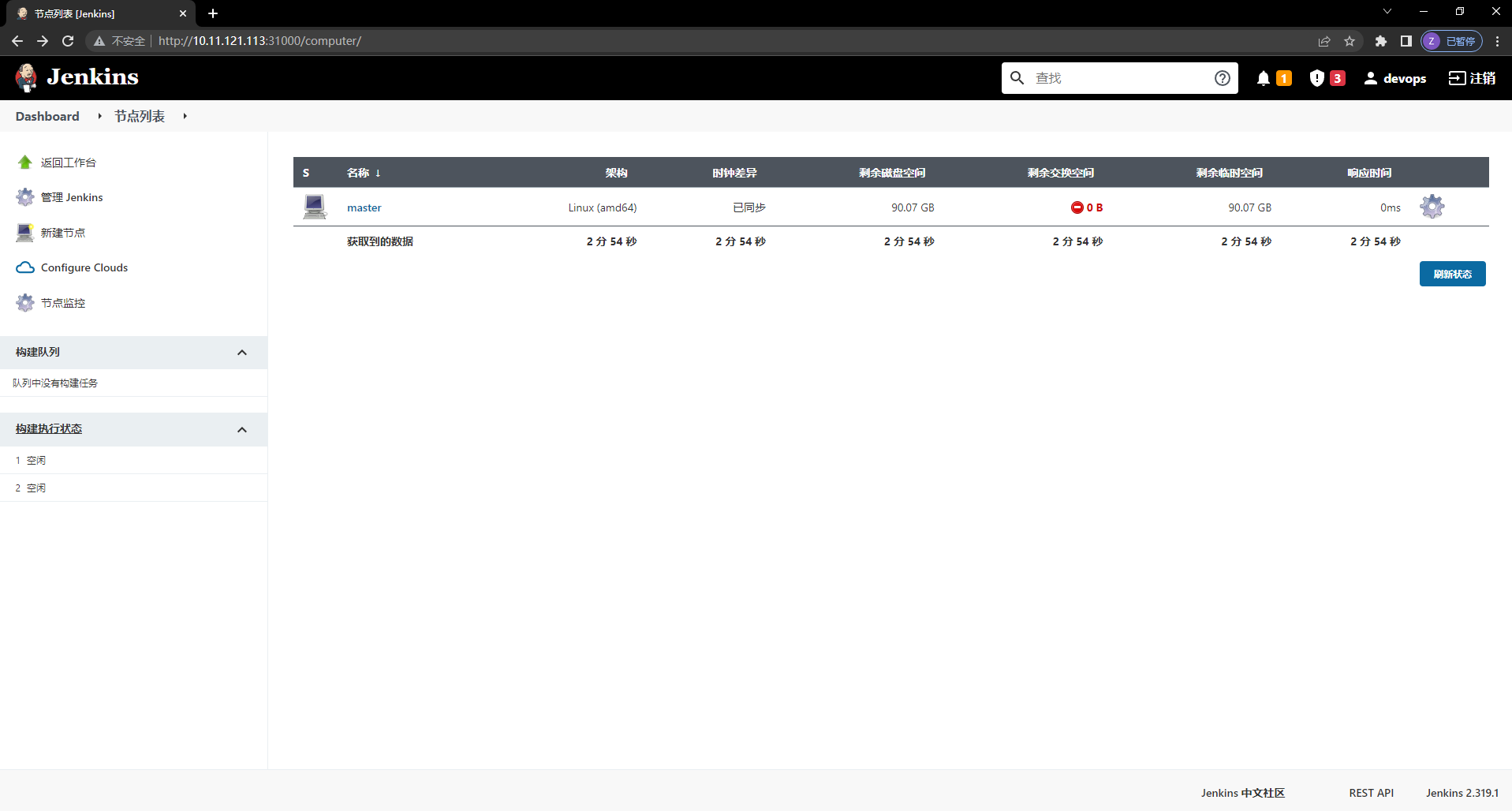
Task: Toggle the browser side panel icon
Action: tap(1406, 41)
